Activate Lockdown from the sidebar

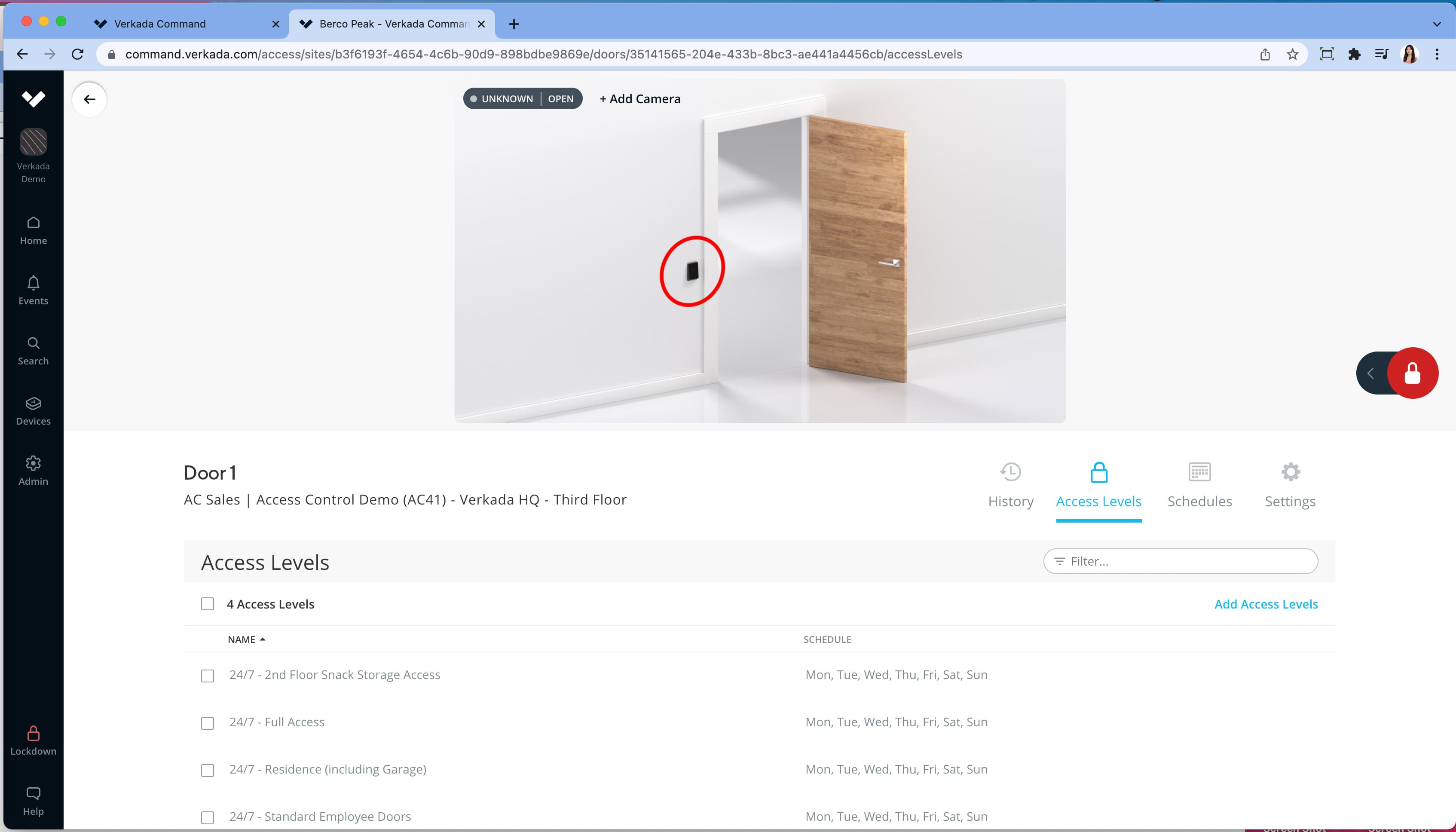coord(33,740)
